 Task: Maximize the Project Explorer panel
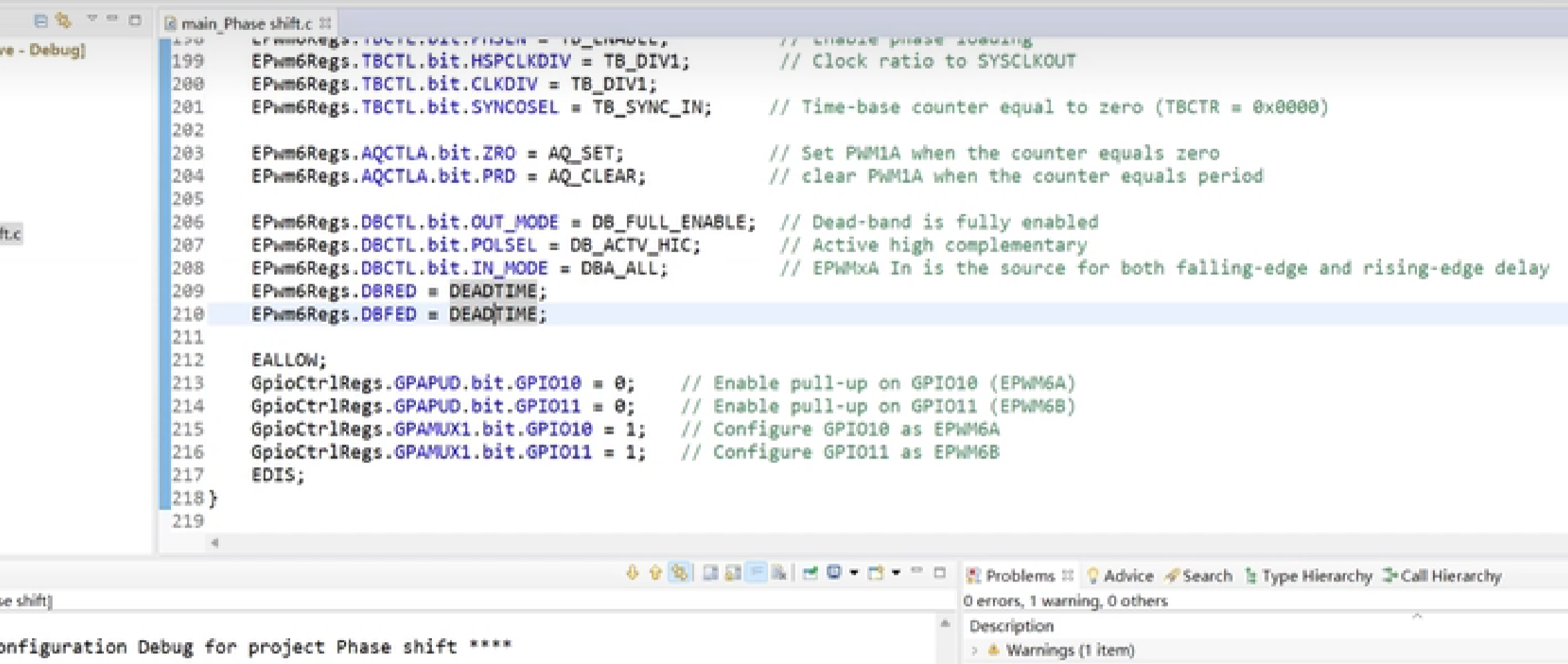pos(135,20)
